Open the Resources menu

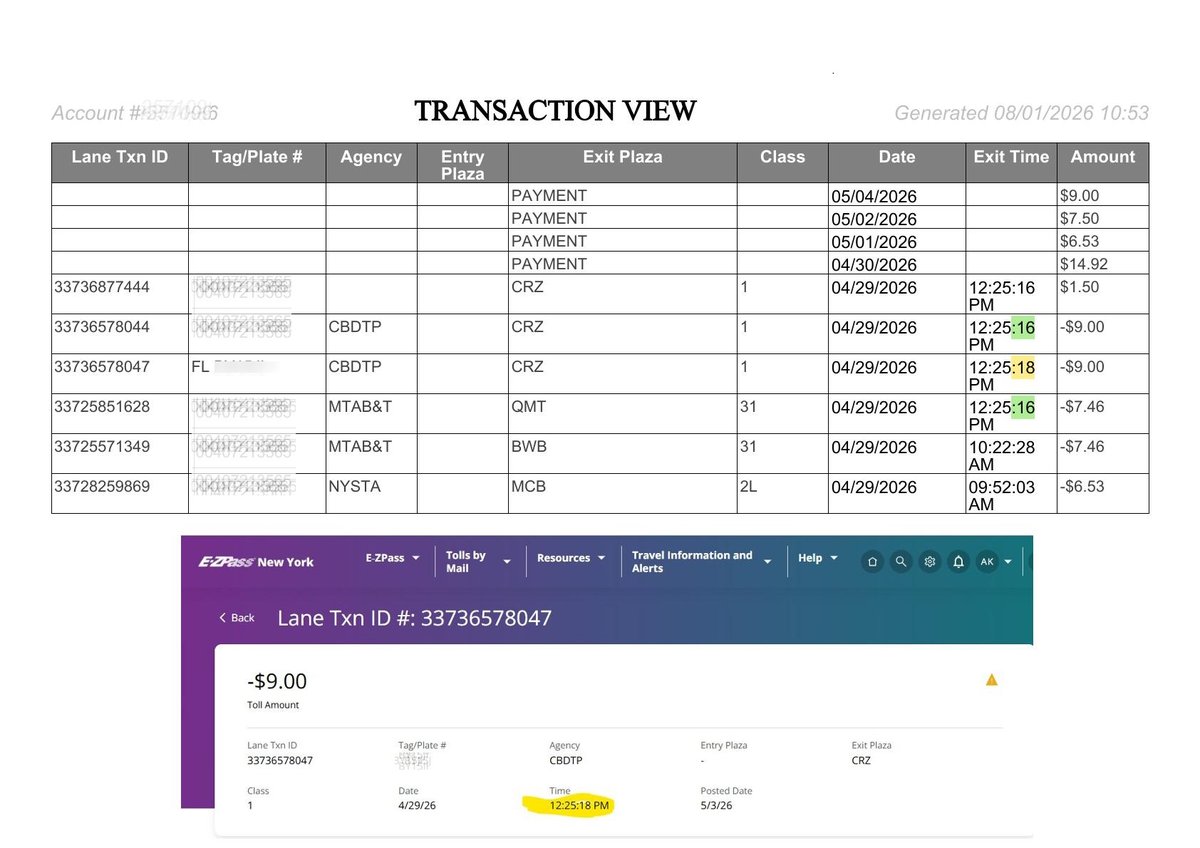click(x=571, y=558)
